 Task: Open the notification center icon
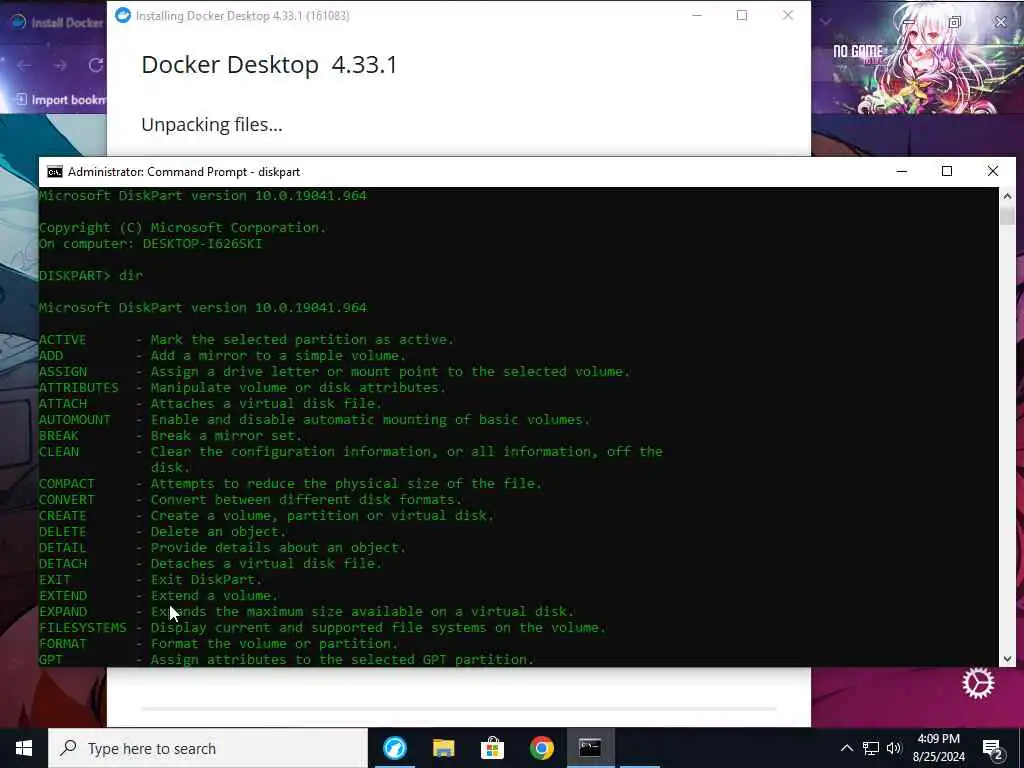point(993,749)
